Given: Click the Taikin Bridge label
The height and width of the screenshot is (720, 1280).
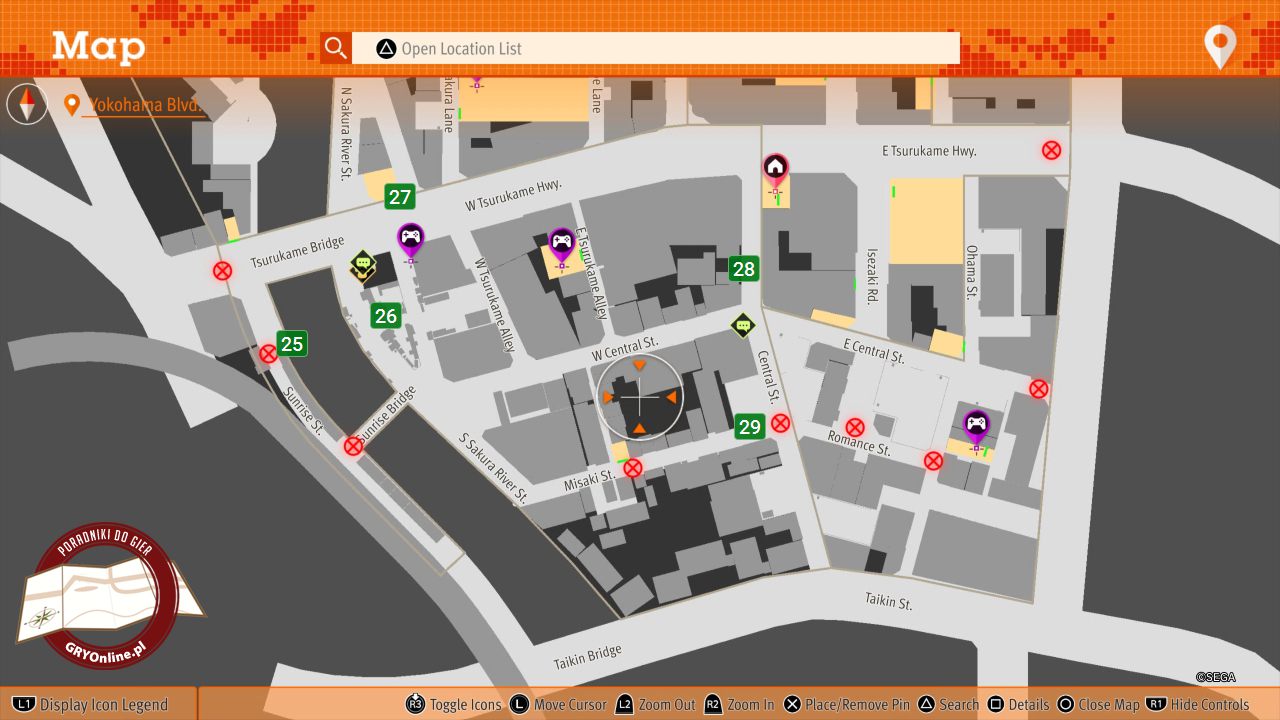Looking at the screenshot, I should 587,658.
